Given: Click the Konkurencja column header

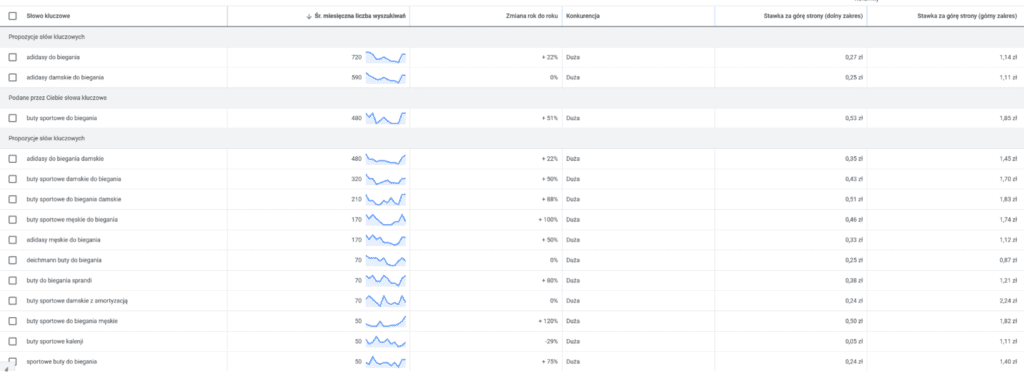Looking at the screenshot, I should click(x=583, y=15).
